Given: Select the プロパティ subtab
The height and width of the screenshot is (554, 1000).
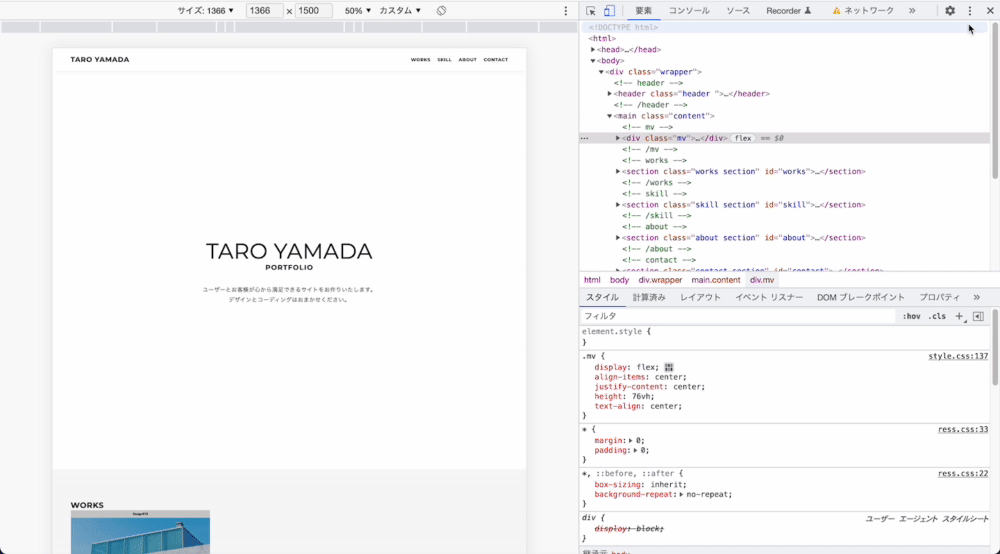Looking at the screenshot, I should (939, 298).
